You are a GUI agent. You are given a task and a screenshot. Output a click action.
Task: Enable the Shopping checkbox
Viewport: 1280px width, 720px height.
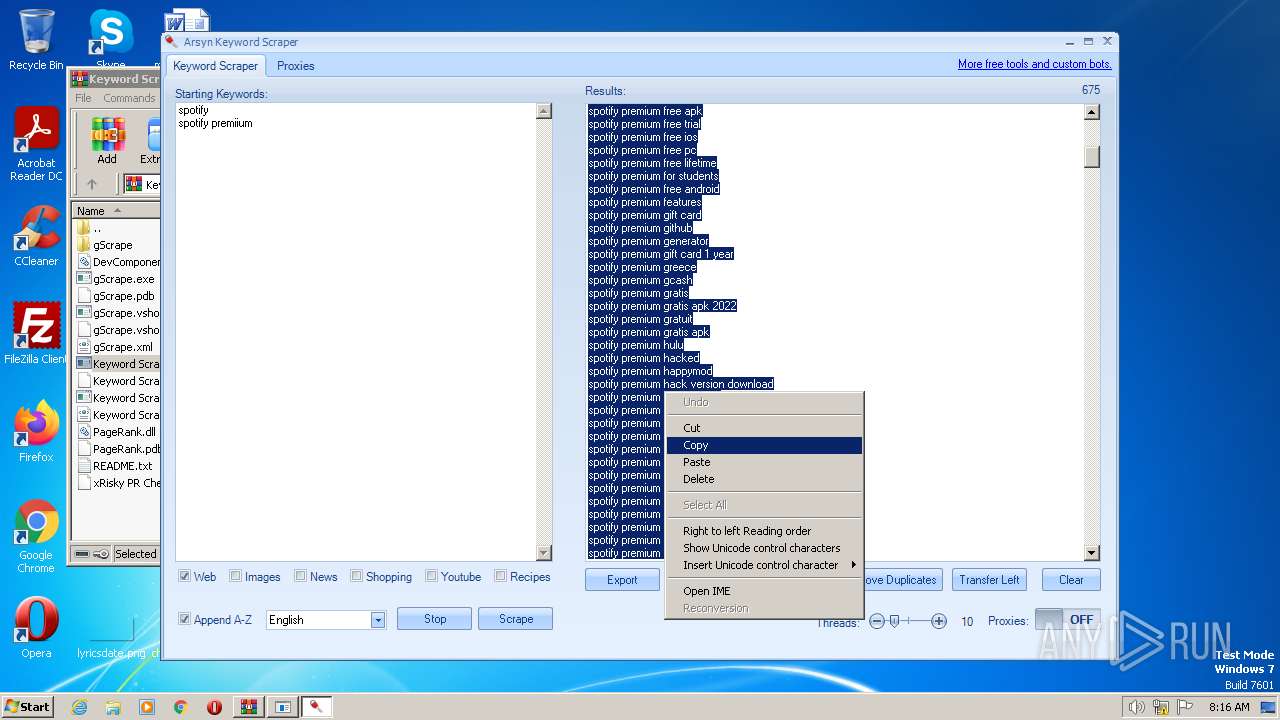(x=357, y=576)
